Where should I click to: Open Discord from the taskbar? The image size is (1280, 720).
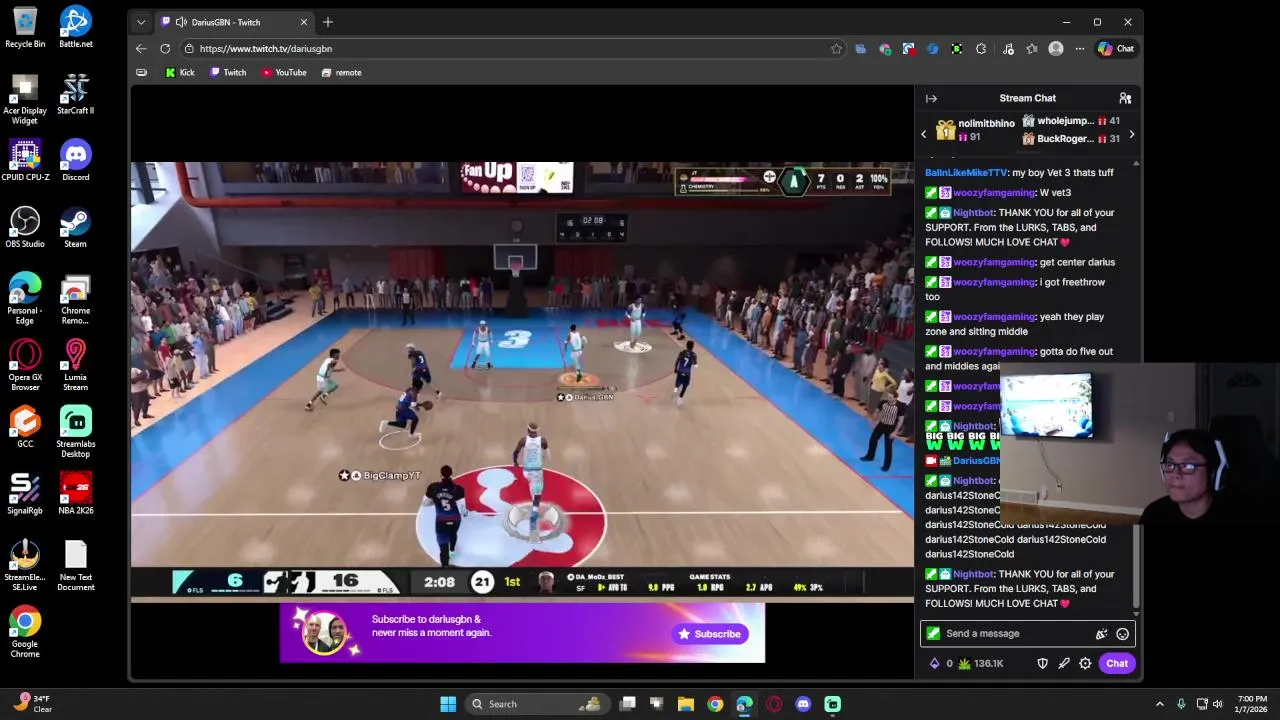[803, 704]
